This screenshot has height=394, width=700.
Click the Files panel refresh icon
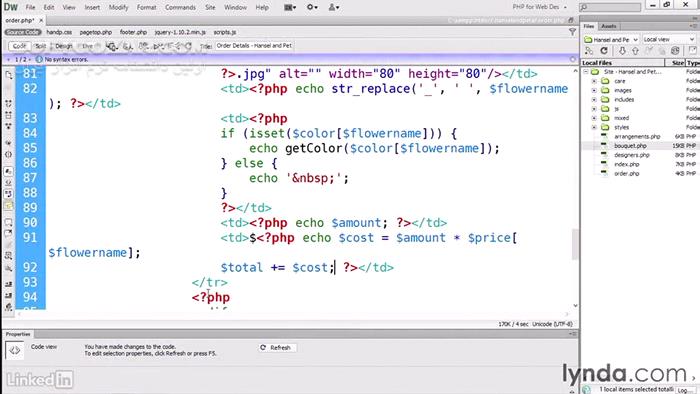tap(604, 51)
